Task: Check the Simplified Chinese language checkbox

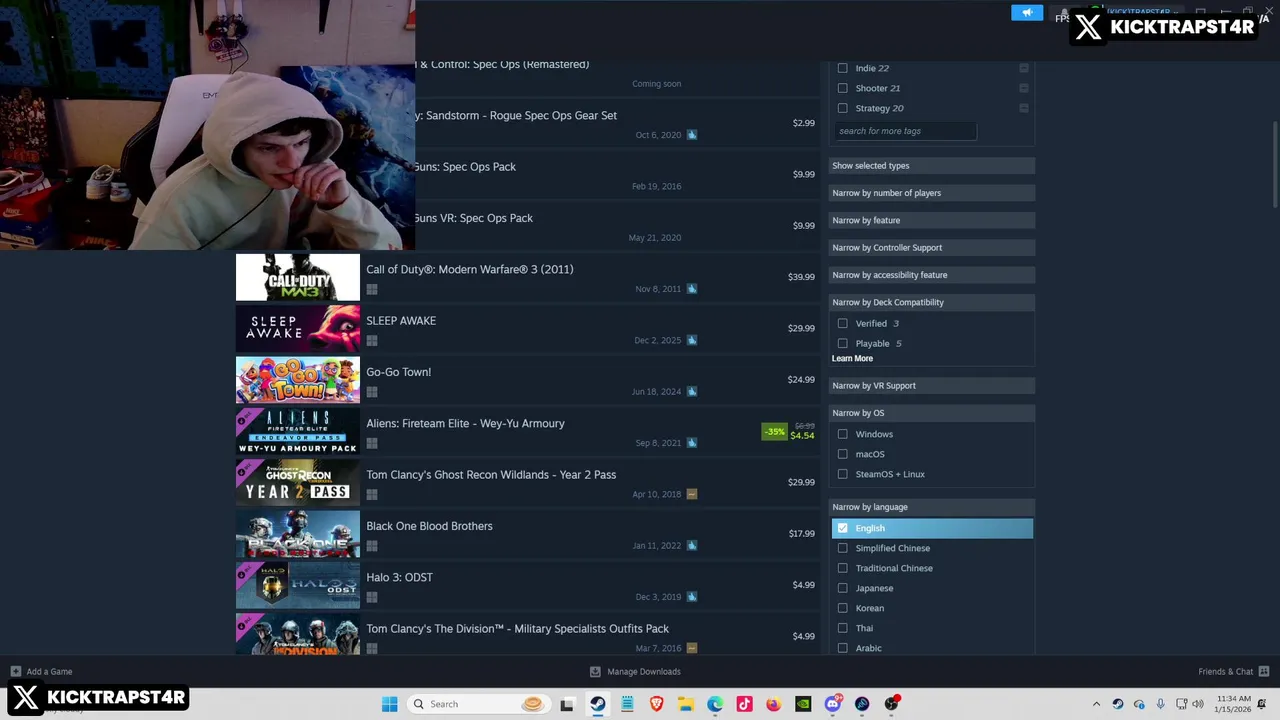Action: click(842, 548)
